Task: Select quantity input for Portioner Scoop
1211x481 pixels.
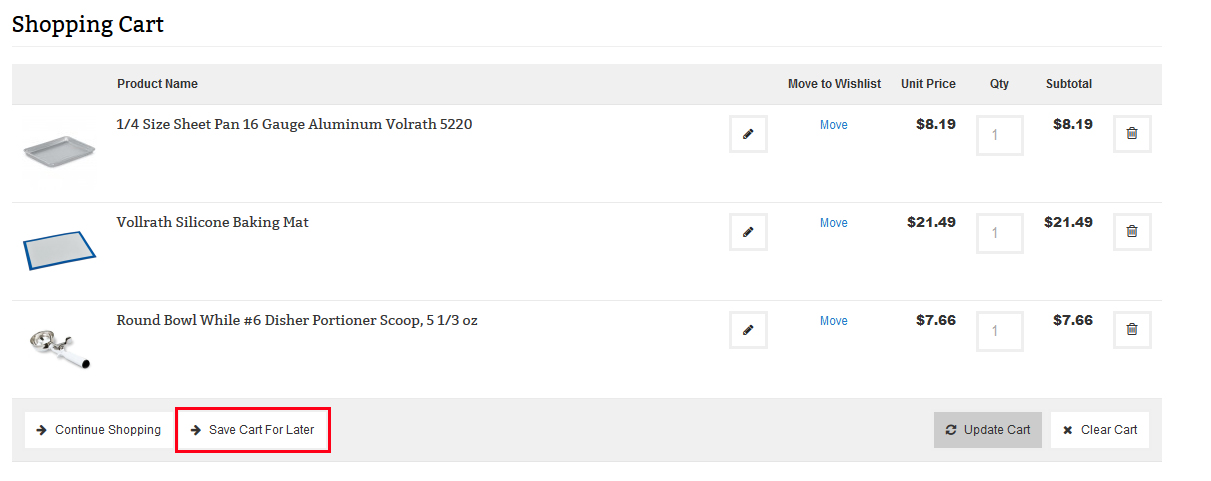Action: (999, 331)
